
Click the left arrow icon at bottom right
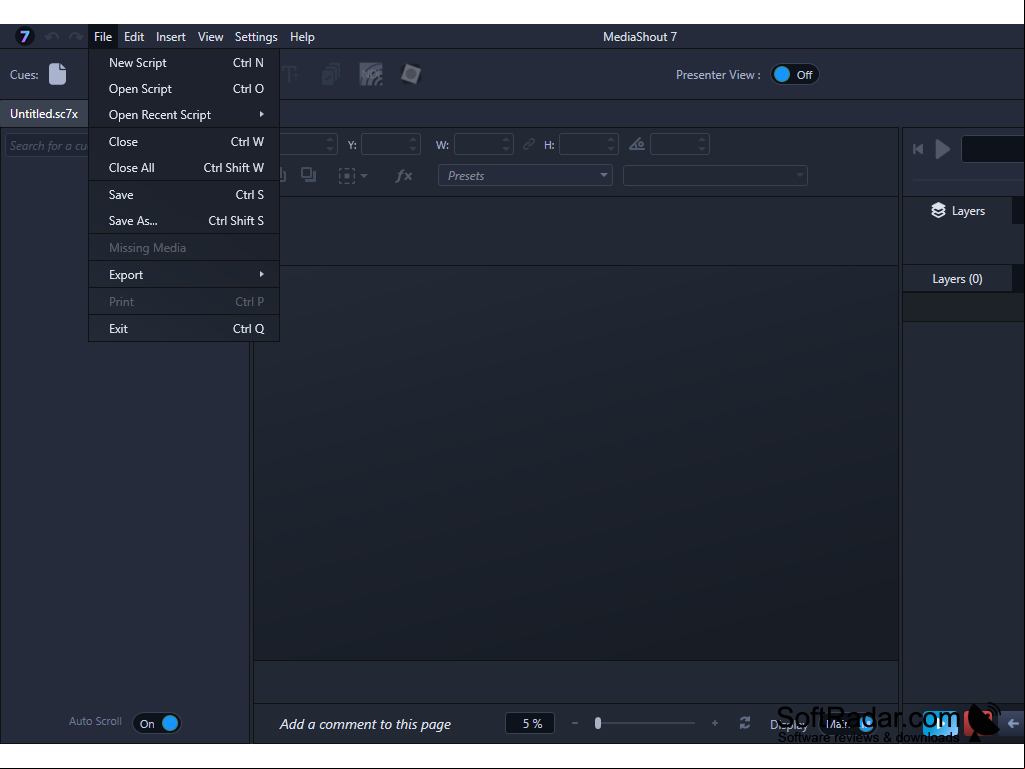(1013, 723)
